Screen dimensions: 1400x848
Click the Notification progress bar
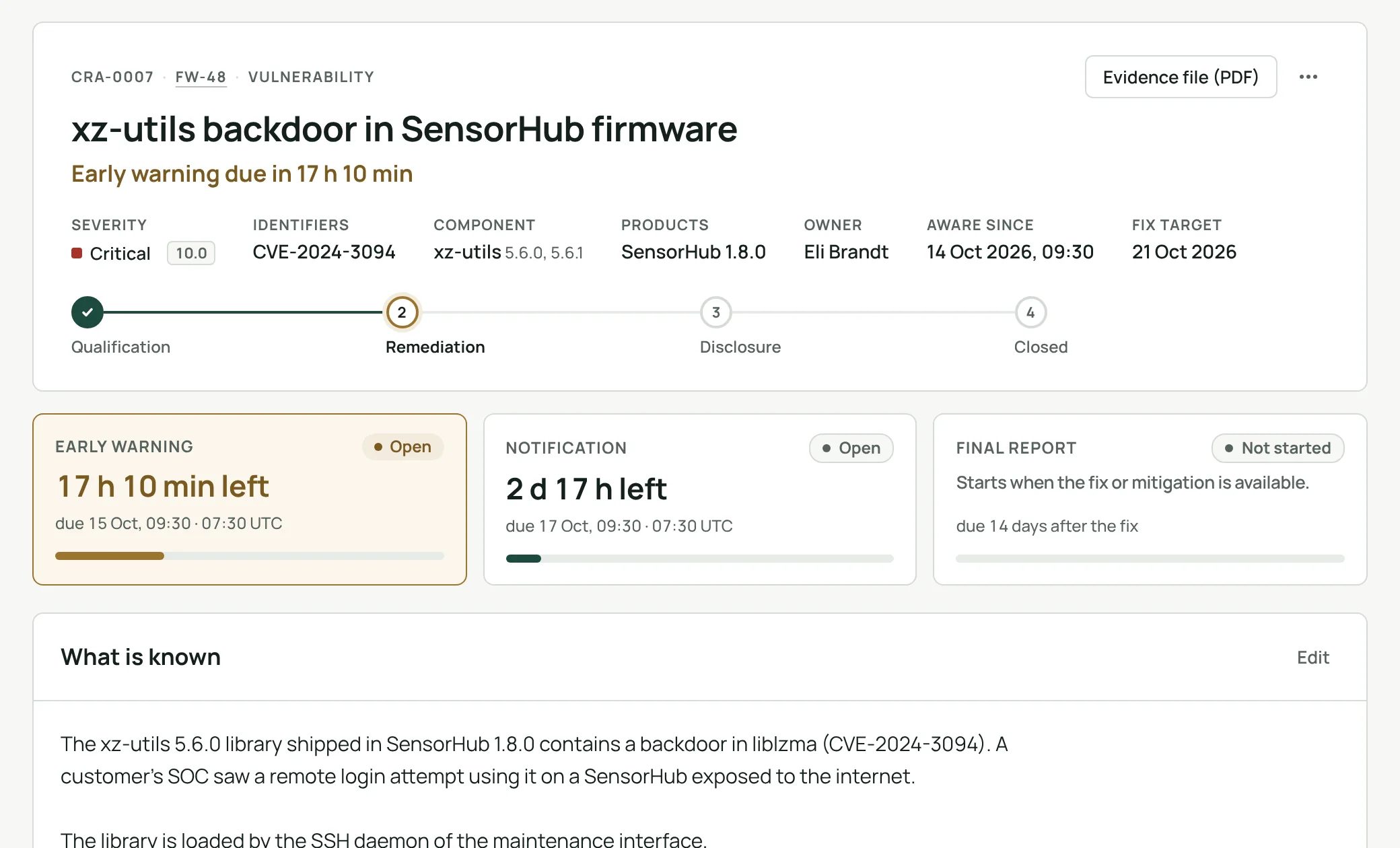(x=699, y=559)
